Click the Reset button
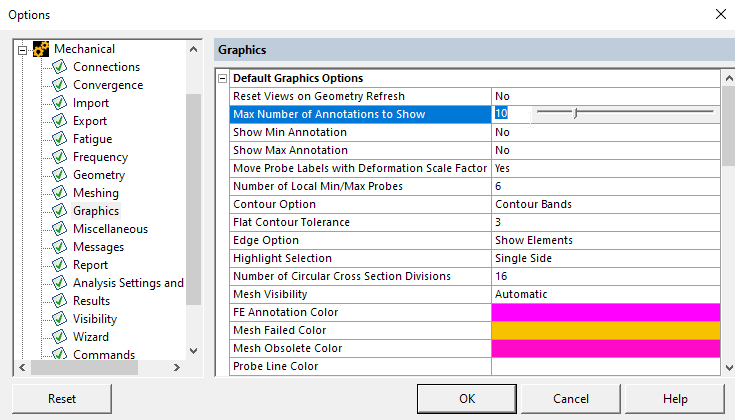Viewport: 735px width, 420px height. [62, 399]
